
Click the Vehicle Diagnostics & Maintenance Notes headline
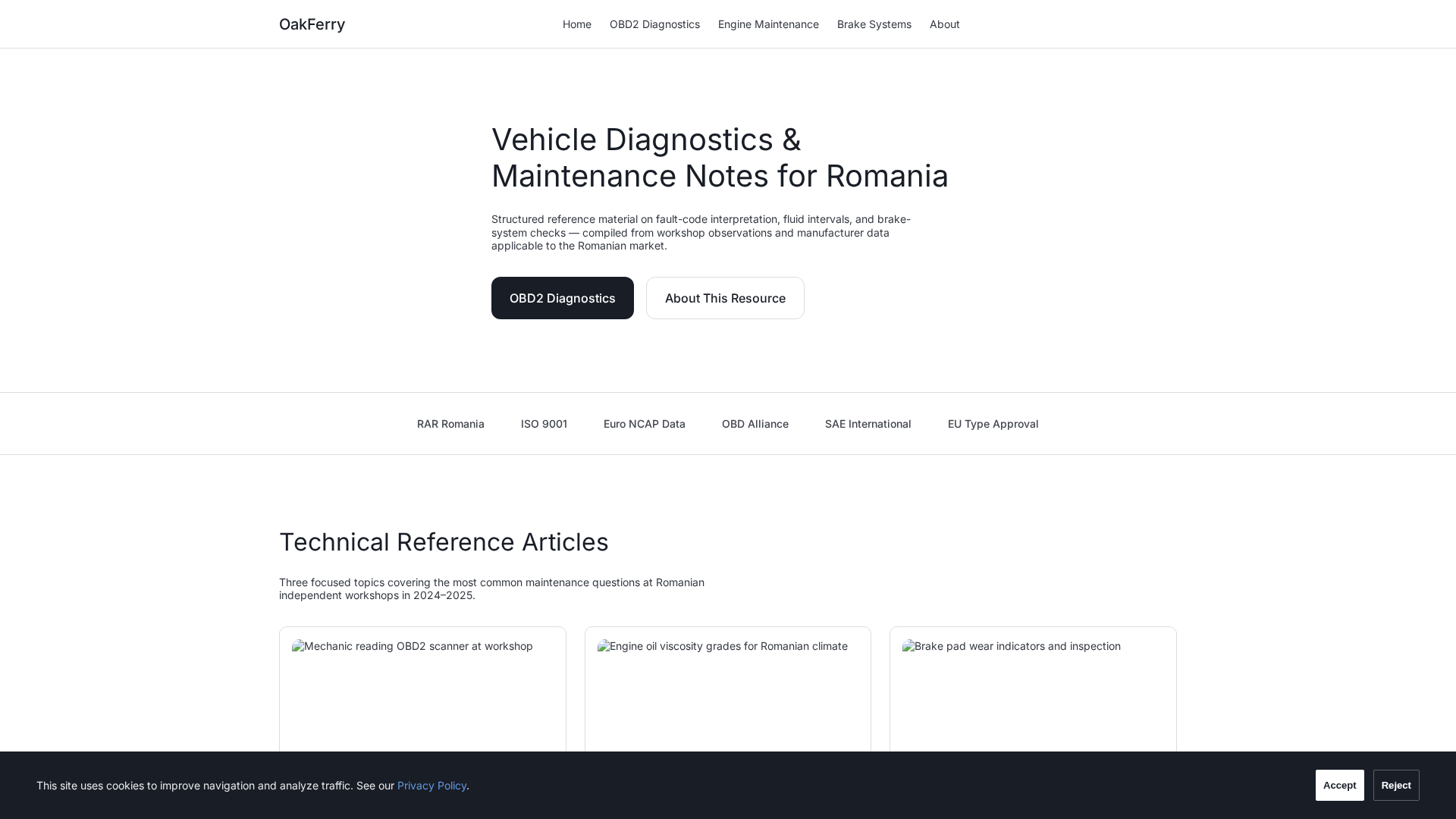pyautogui.click(x=720, y=158)
